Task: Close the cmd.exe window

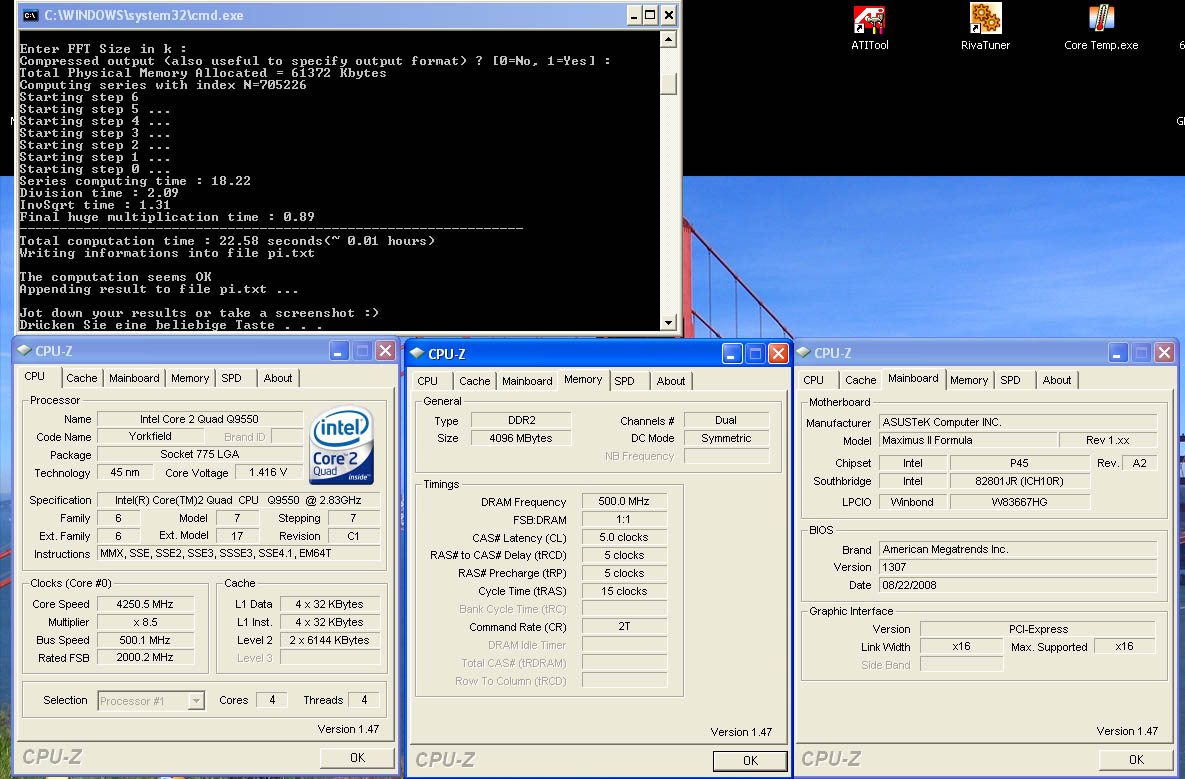Action: pyautogui.click(x=669, y=15)
